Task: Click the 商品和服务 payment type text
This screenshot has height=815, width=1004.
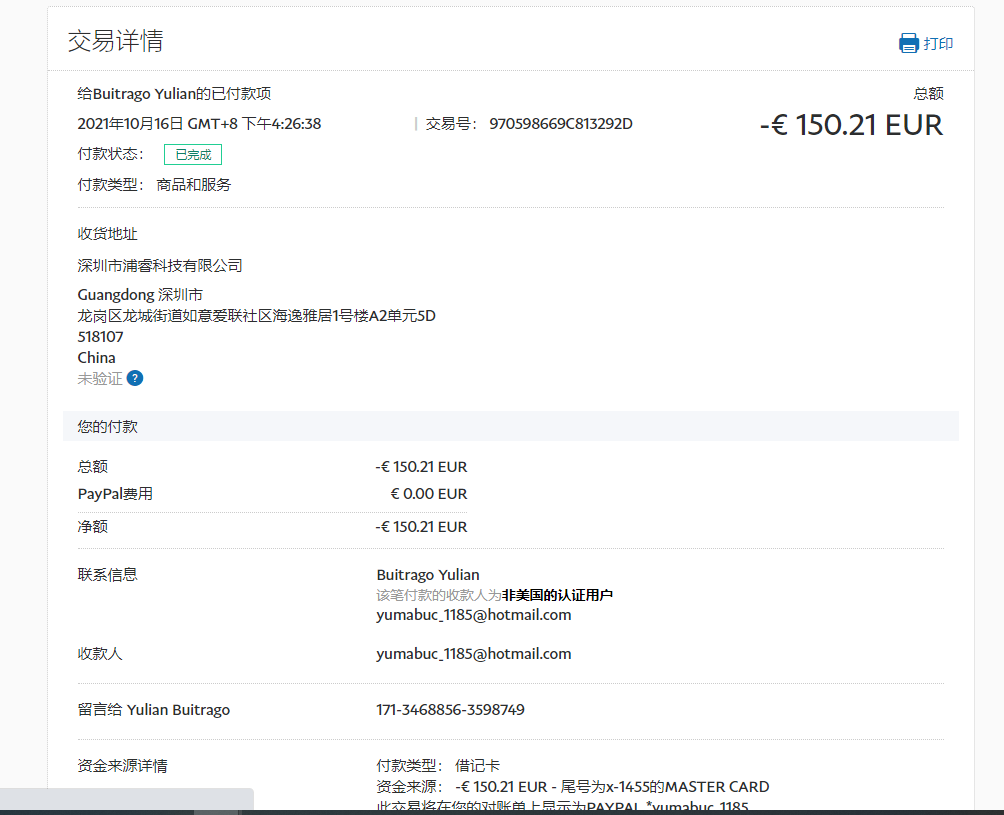Action: coord(194,185)
